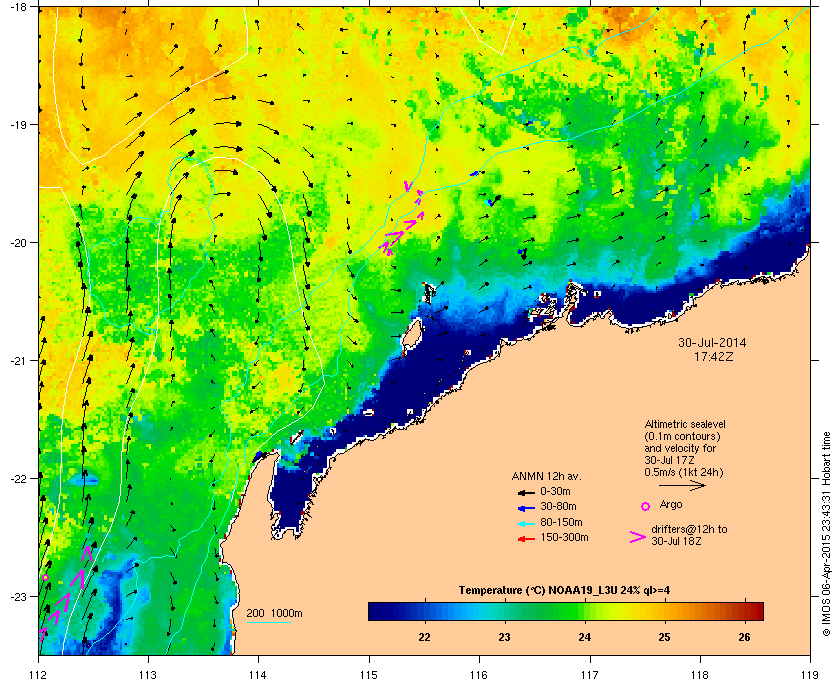This screenshot has width=840, height=680.
Task: Click the 'drifters@12h to' legend label
Action: 689,529
